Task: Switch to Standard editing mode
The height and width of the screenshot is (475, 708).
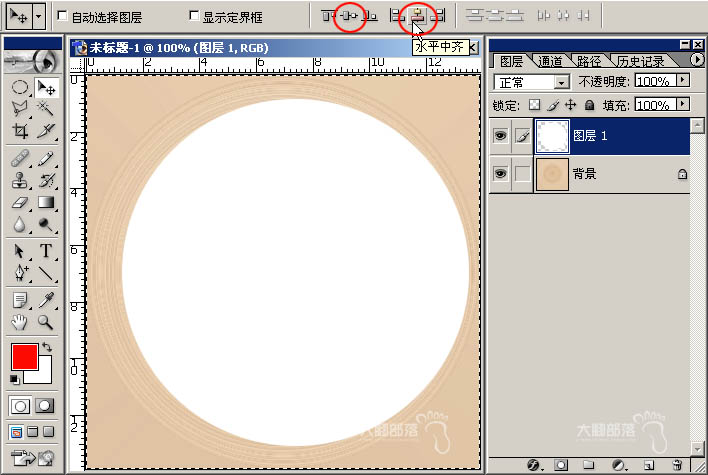Action: tap(20, 406)
